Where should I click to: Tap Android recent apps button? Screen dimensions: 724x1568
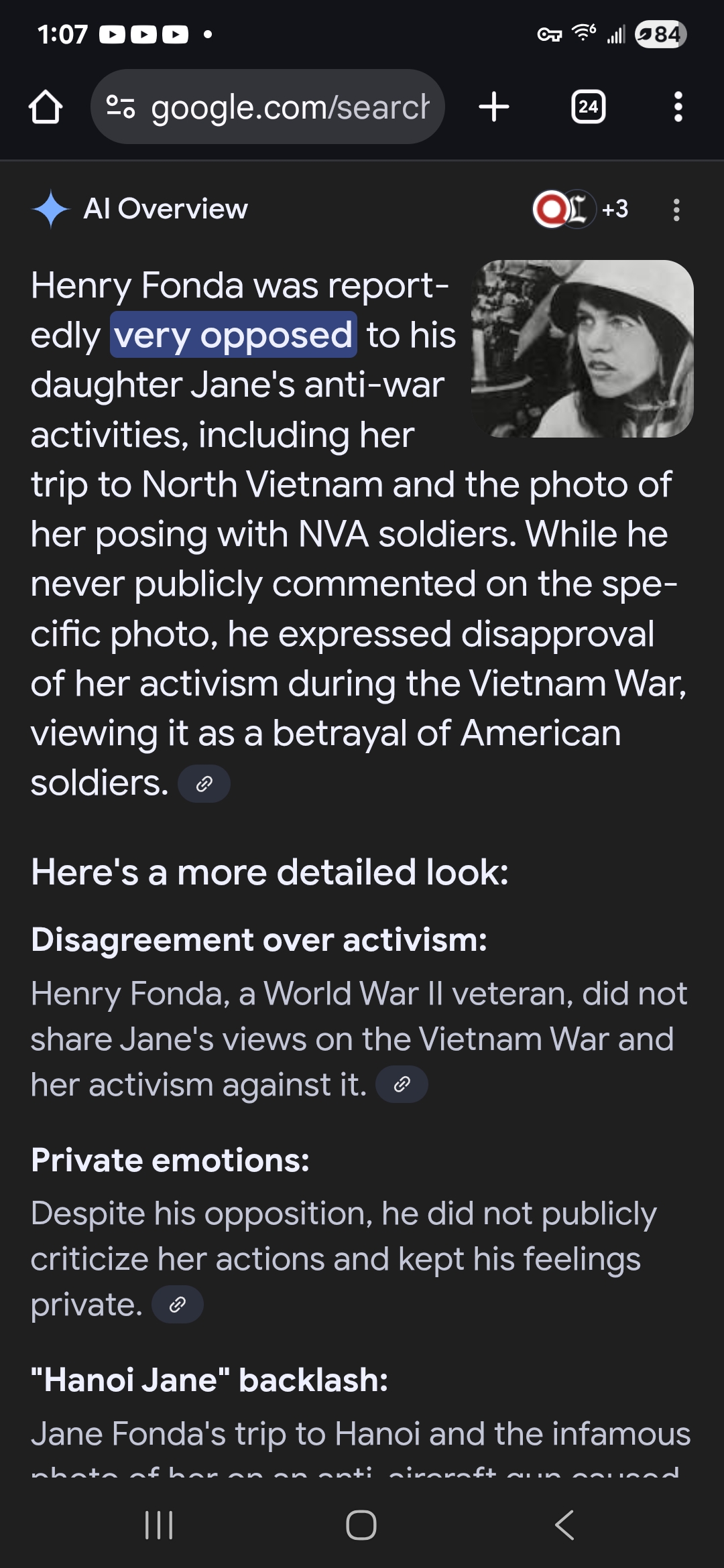pos(160,1526)
